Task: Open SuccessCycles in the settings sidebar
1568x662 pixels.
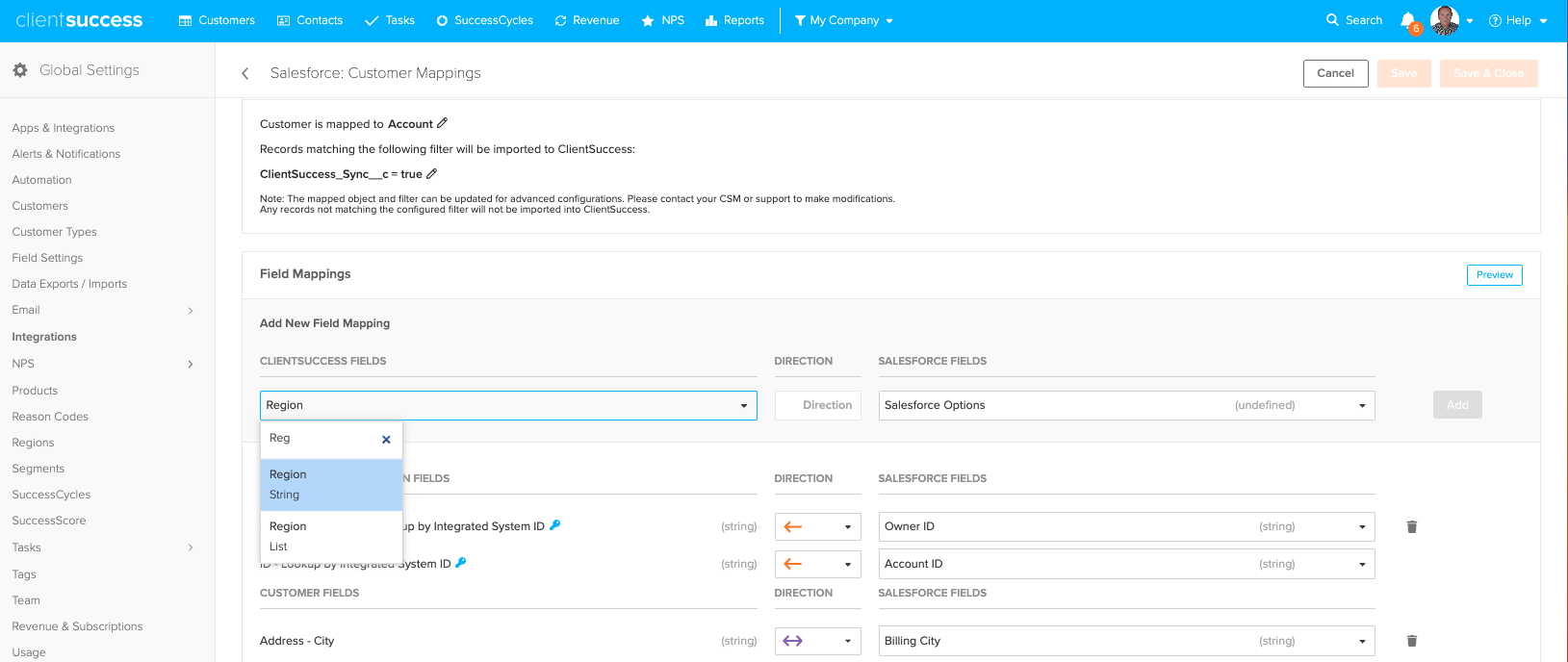Action: pyautogui.click(x=51, y=495)
